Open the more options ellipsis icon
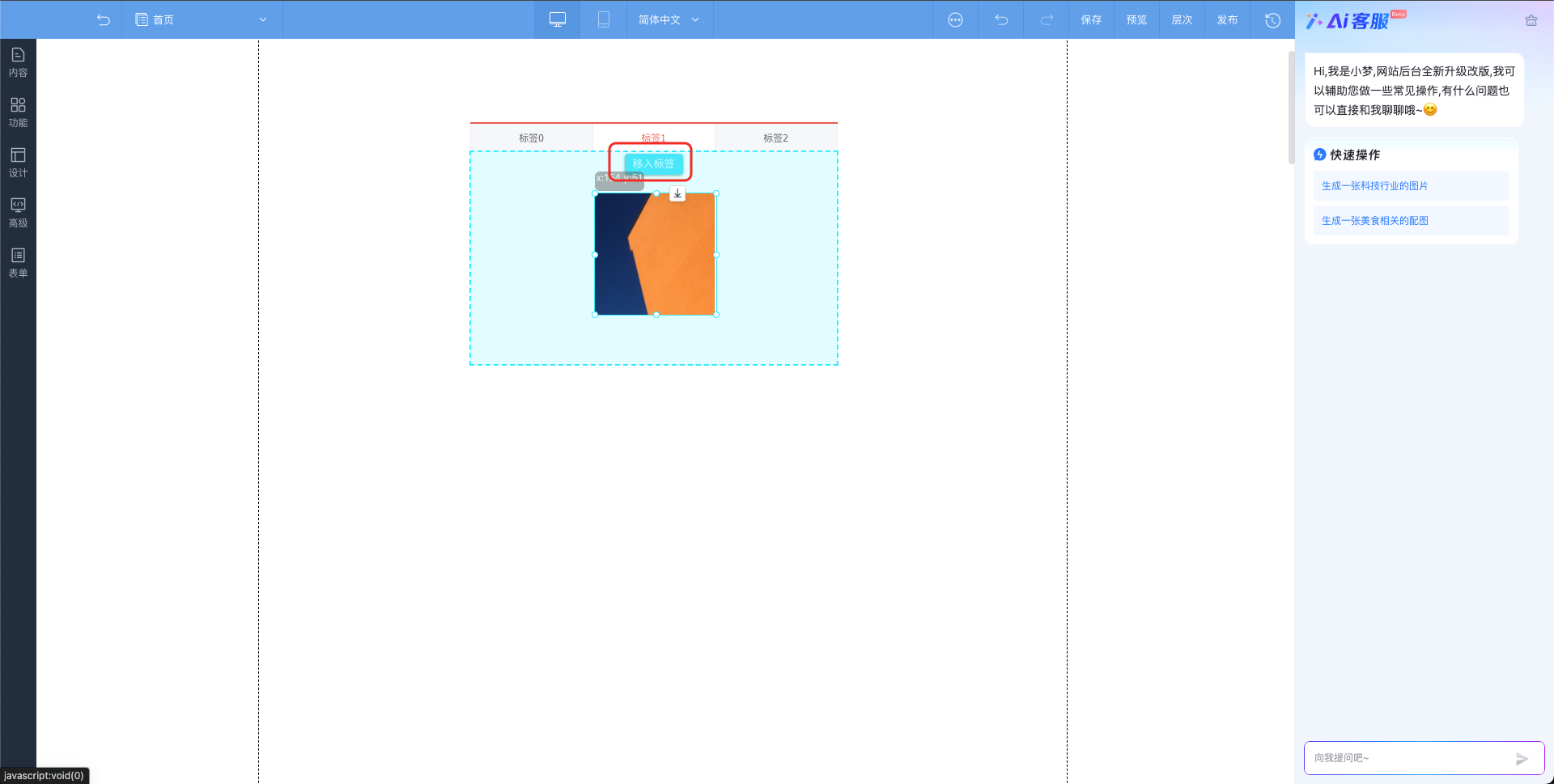 pyautogui.click(x=956, y=19)
